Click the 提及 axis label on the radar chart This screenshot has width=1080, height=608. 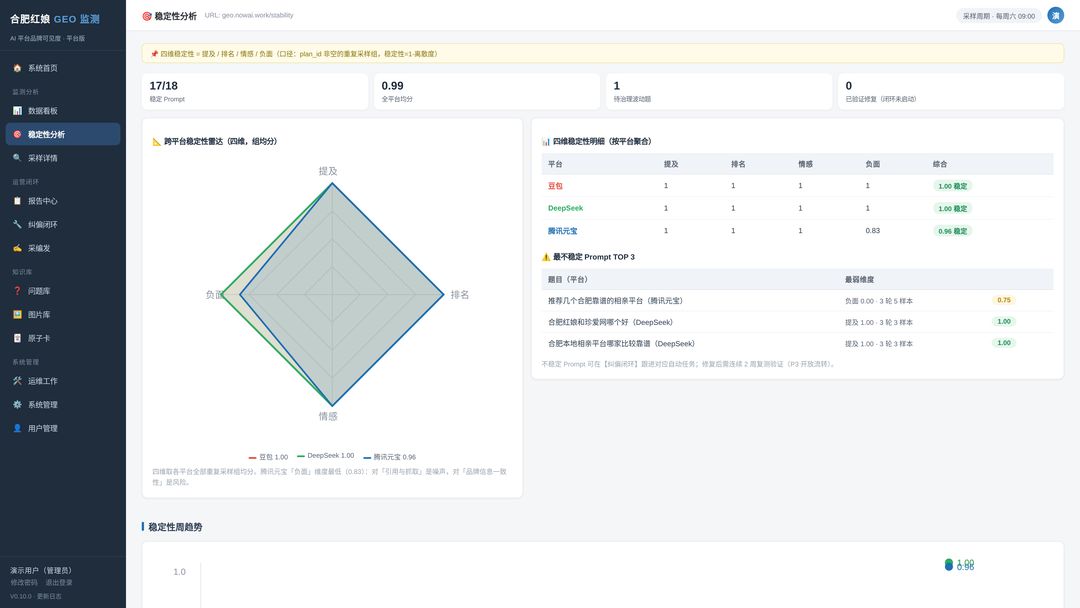click(328, 171)
